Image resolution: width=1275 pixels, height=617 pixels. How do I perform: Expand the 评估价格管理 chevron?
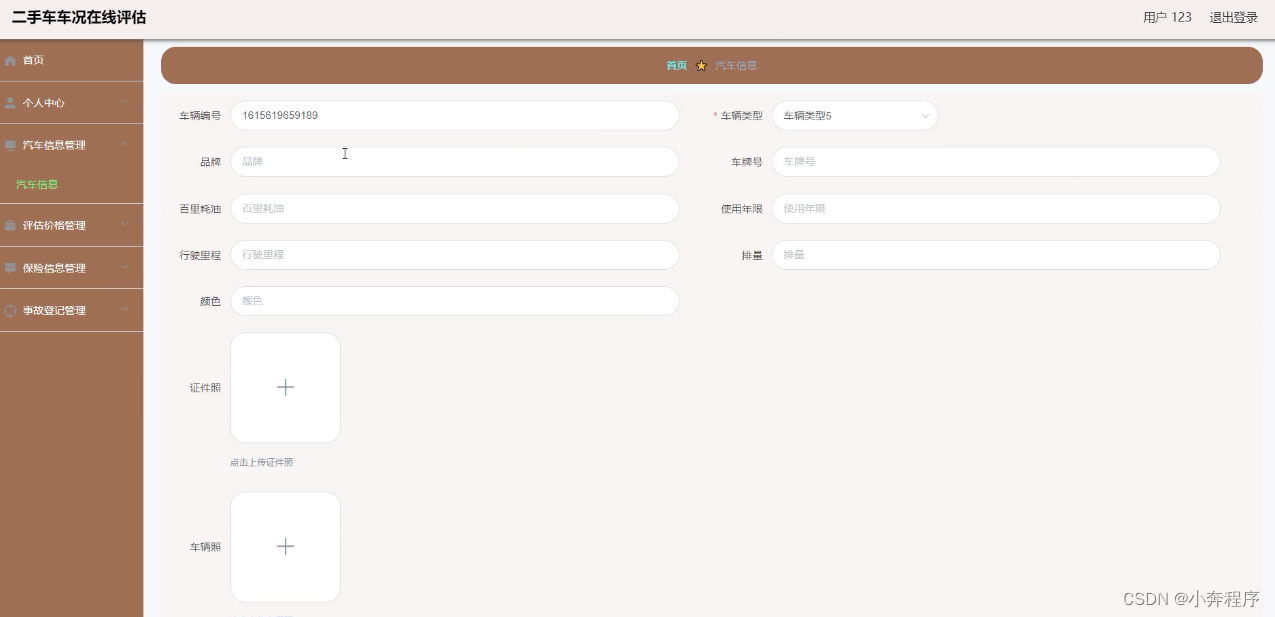coord(125,225)
